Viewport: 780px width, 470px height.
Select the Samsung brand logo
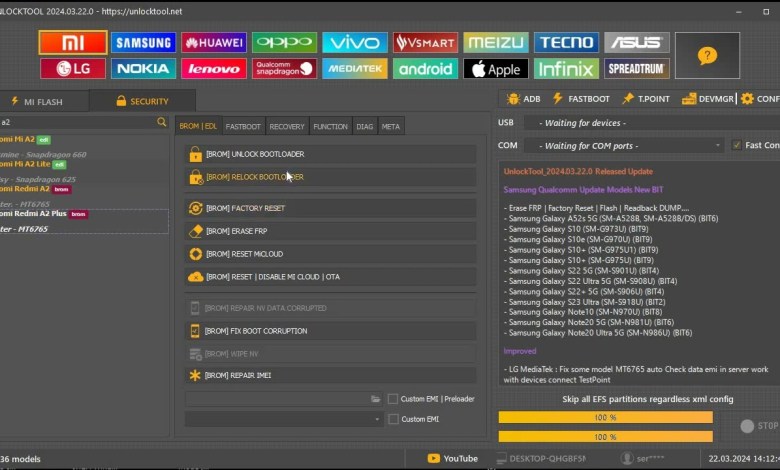pyautogui.click(x=143, y=42)
